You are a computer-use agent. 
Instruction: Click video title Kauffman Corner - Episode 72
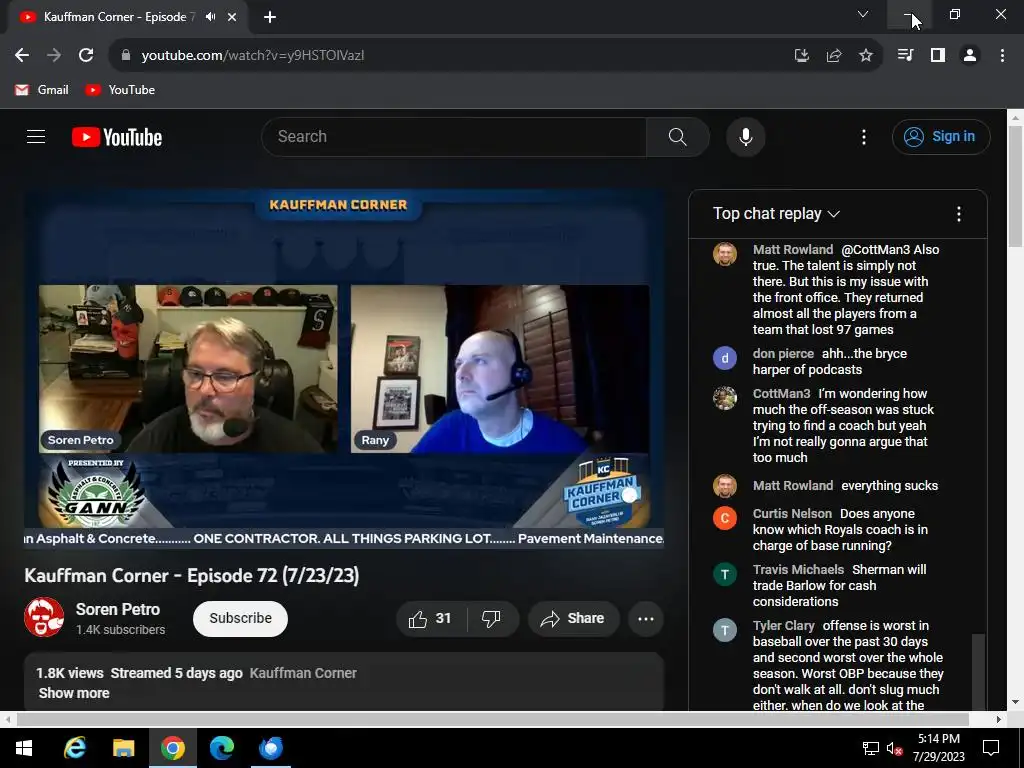[x=192, y=575]
